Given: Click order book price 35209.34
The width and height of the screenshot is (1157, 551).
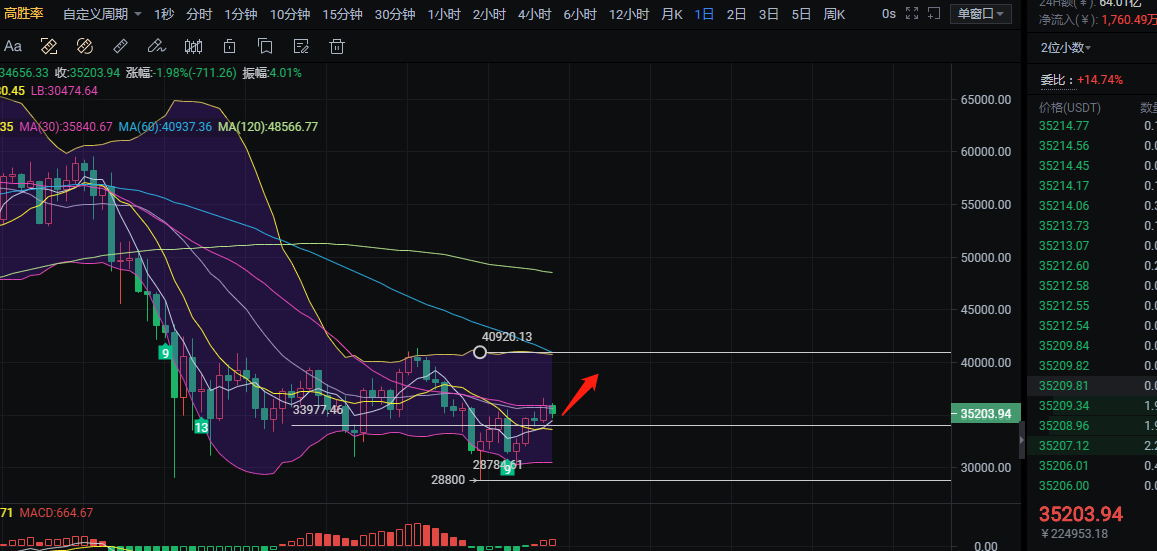Looking at the screenshot, I should point(1064,406).
